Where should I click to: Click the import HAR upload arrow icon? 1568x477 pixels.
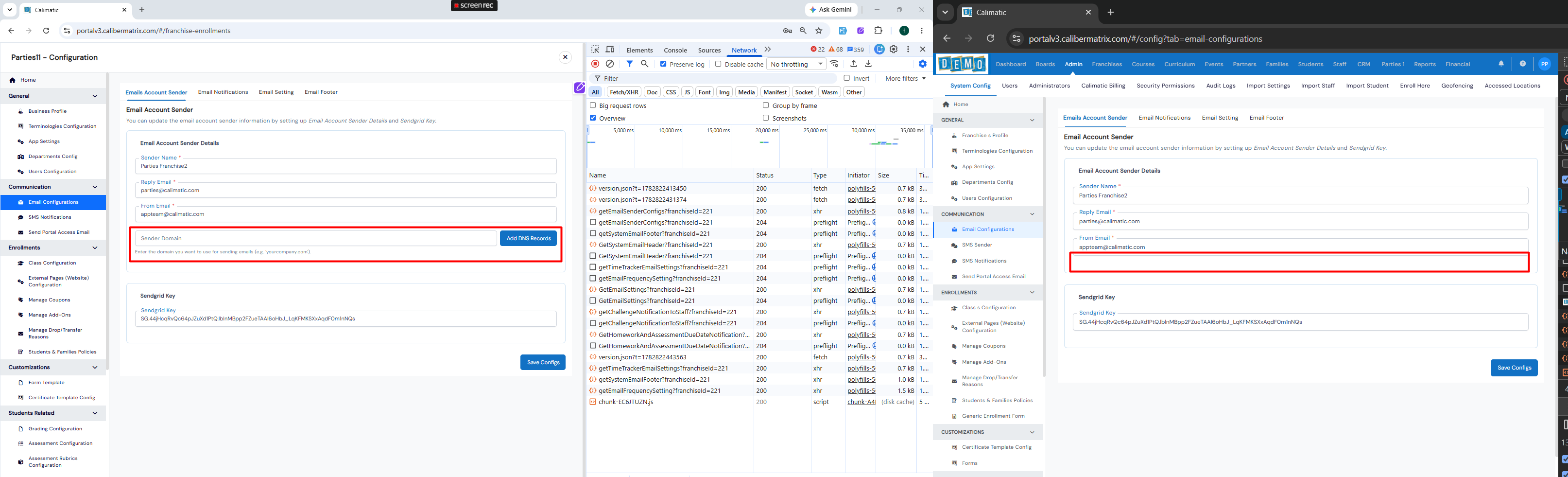[854, 64]
